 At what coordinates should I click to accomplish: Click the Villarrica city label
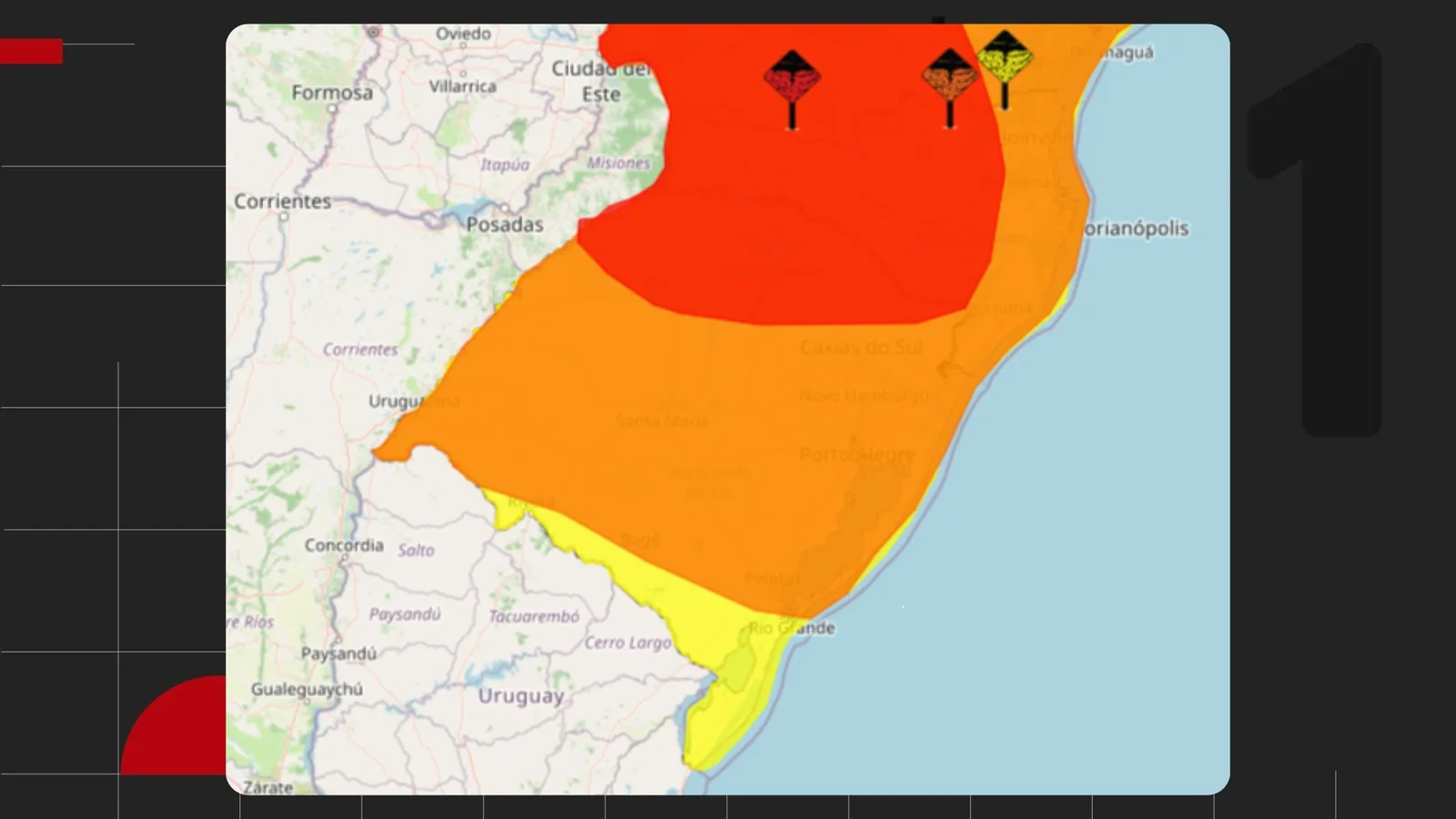(x=462, y=86)
